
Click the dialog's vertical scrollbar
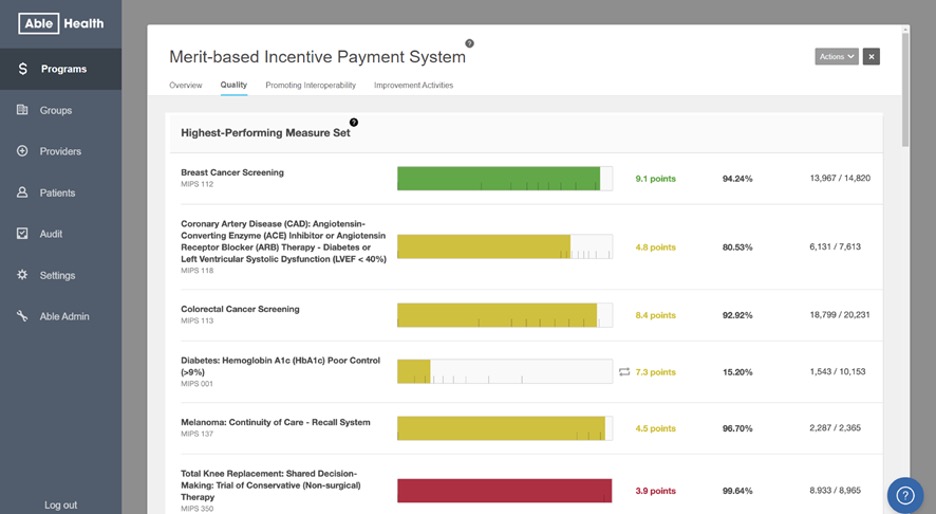905,90
